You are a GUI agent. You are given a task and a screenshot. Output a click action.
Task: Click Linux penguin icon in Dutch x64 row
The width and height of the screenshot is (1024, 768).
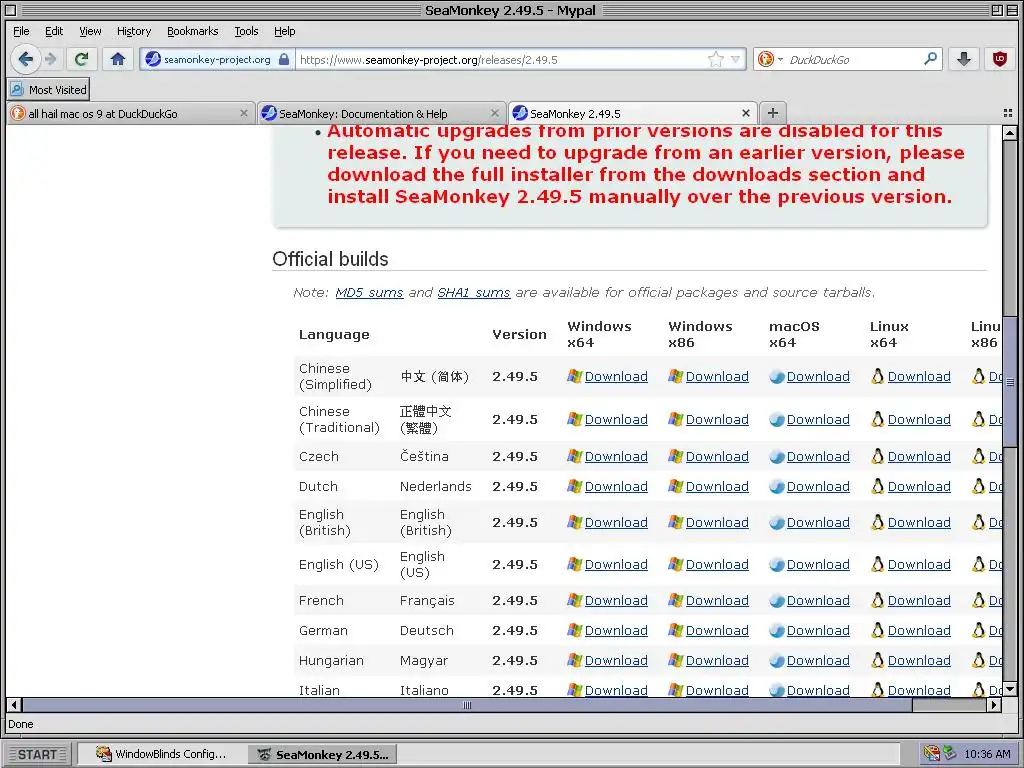[x=878, y=487]
